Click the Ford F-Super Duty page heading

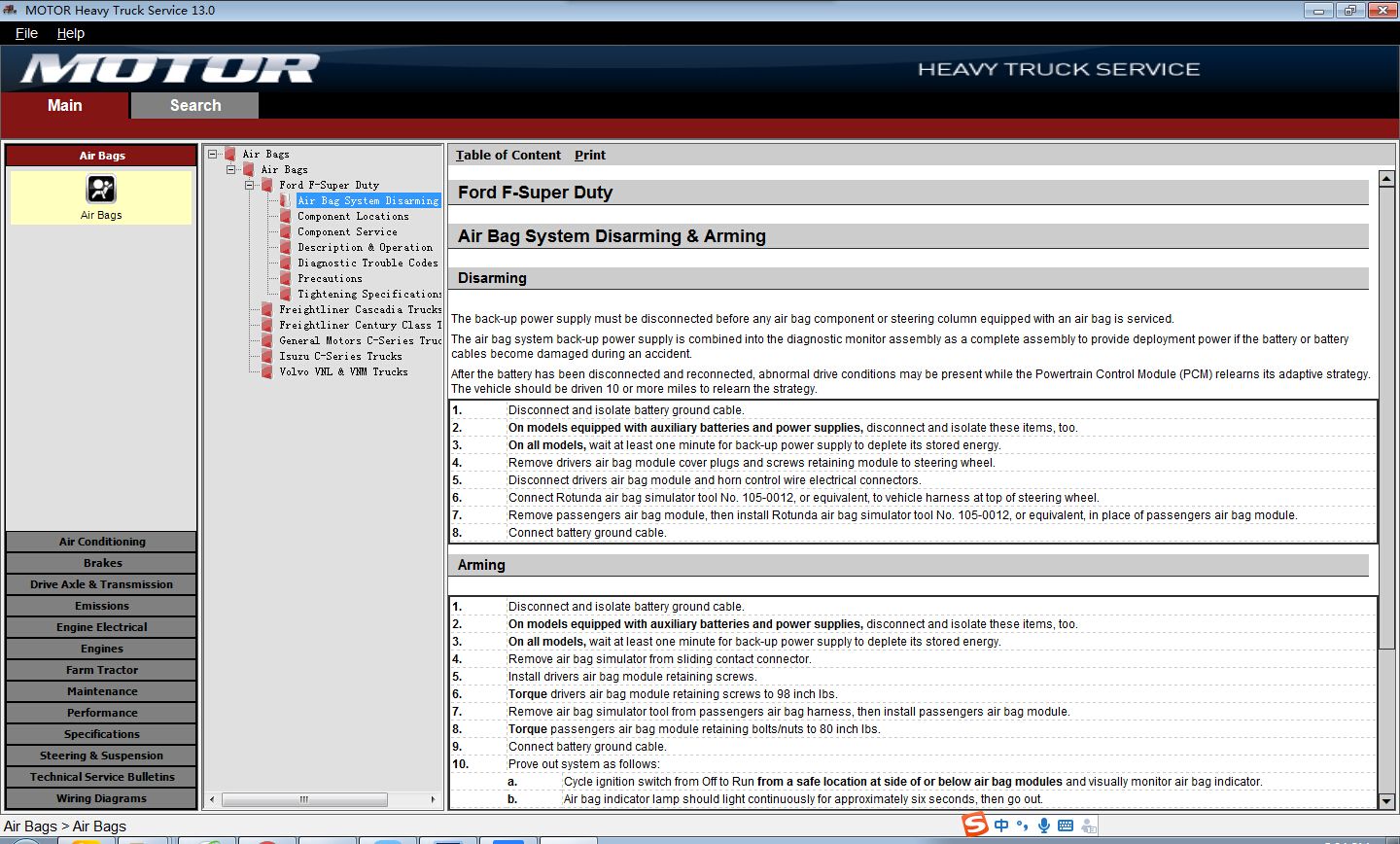pos(535,193)
